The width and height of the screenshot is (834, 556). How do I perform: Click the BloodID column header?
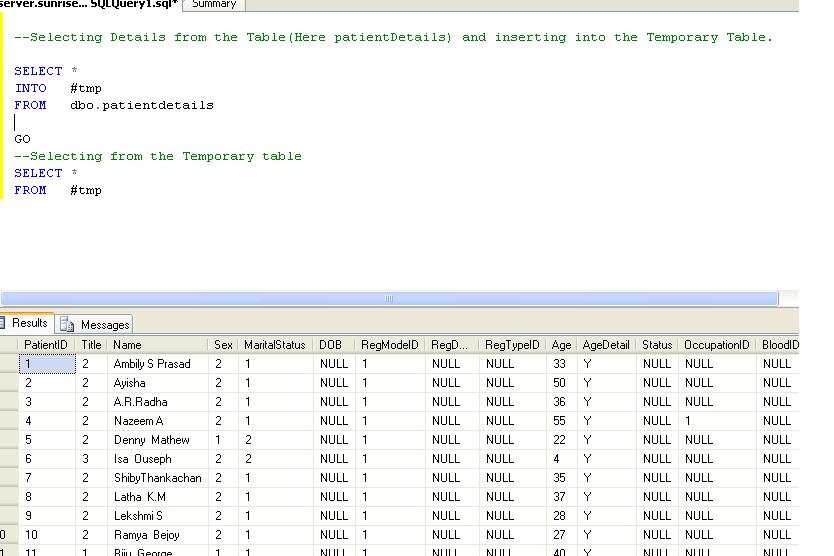coord(778,345)
